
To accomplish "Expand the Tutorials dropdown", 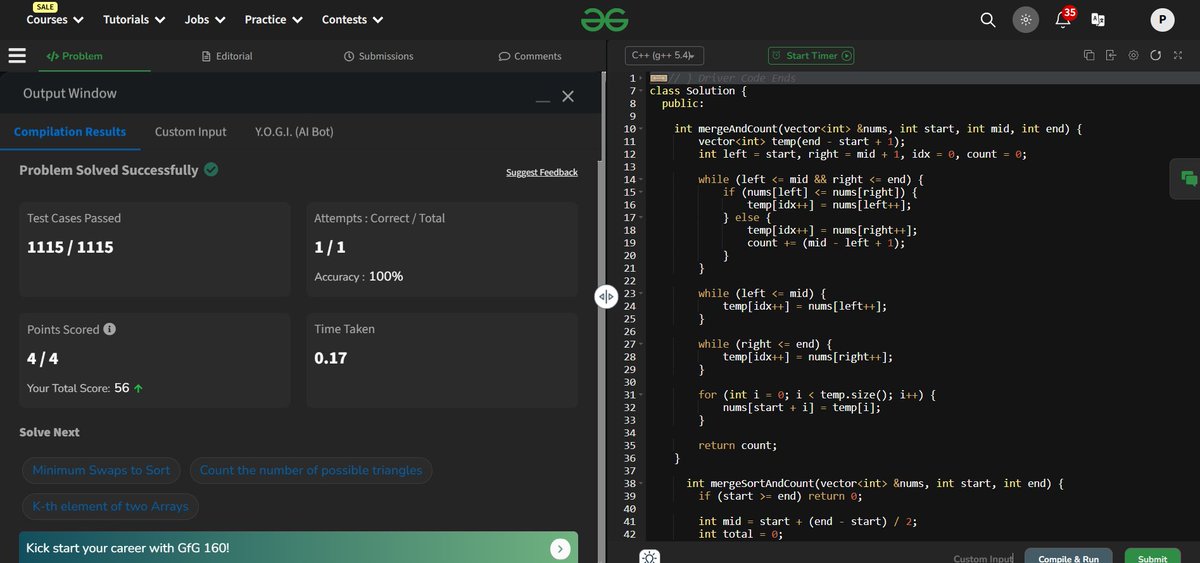I will click(135, 19).
